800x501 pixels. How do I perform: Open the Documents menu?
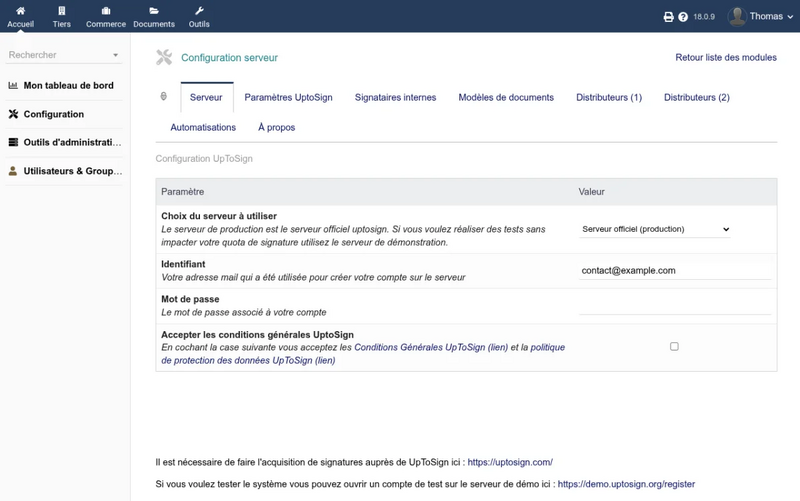click(154, 17)
